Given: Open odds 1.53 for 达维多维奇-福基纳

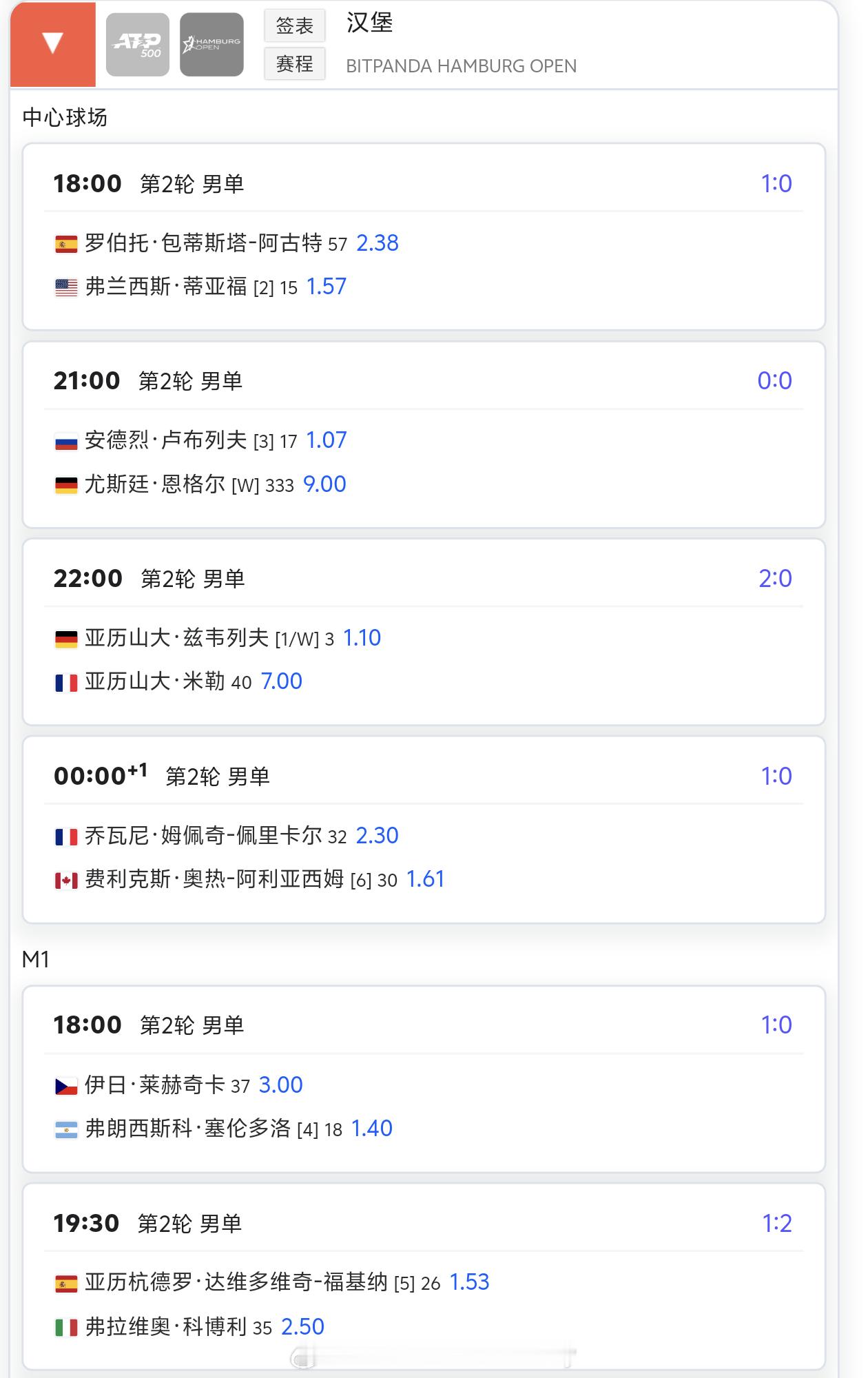Looking at the screenshot, I should 469,1282.
